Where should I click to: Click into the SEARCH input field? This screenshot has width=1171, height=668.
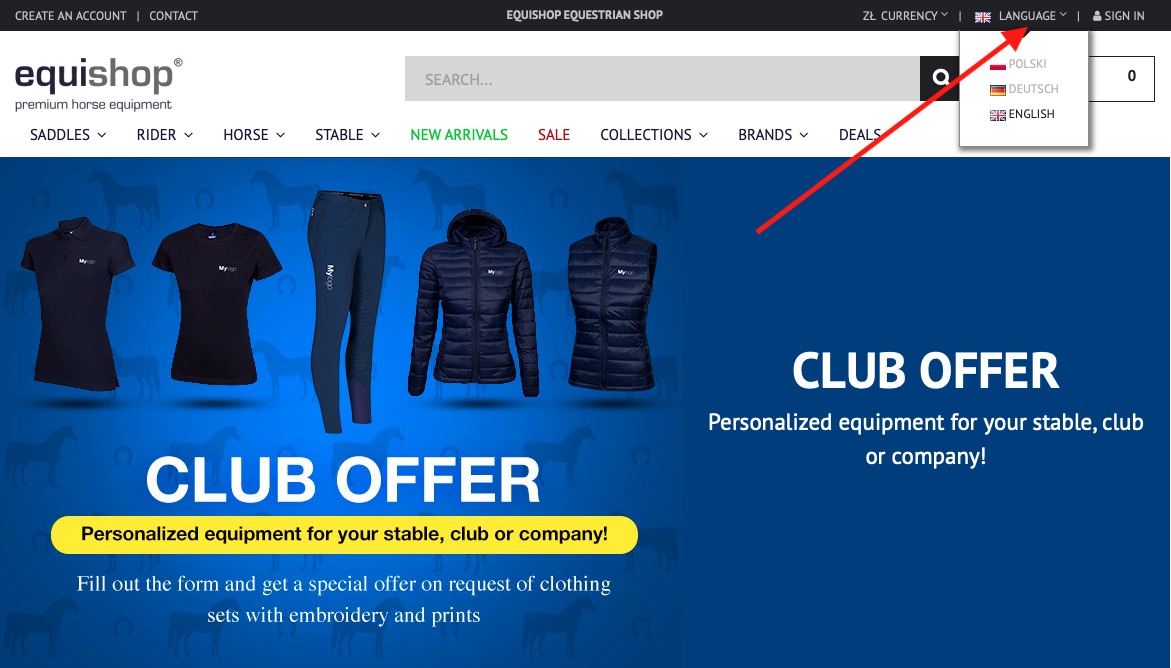pyautogui.click(x=662, y=78)
